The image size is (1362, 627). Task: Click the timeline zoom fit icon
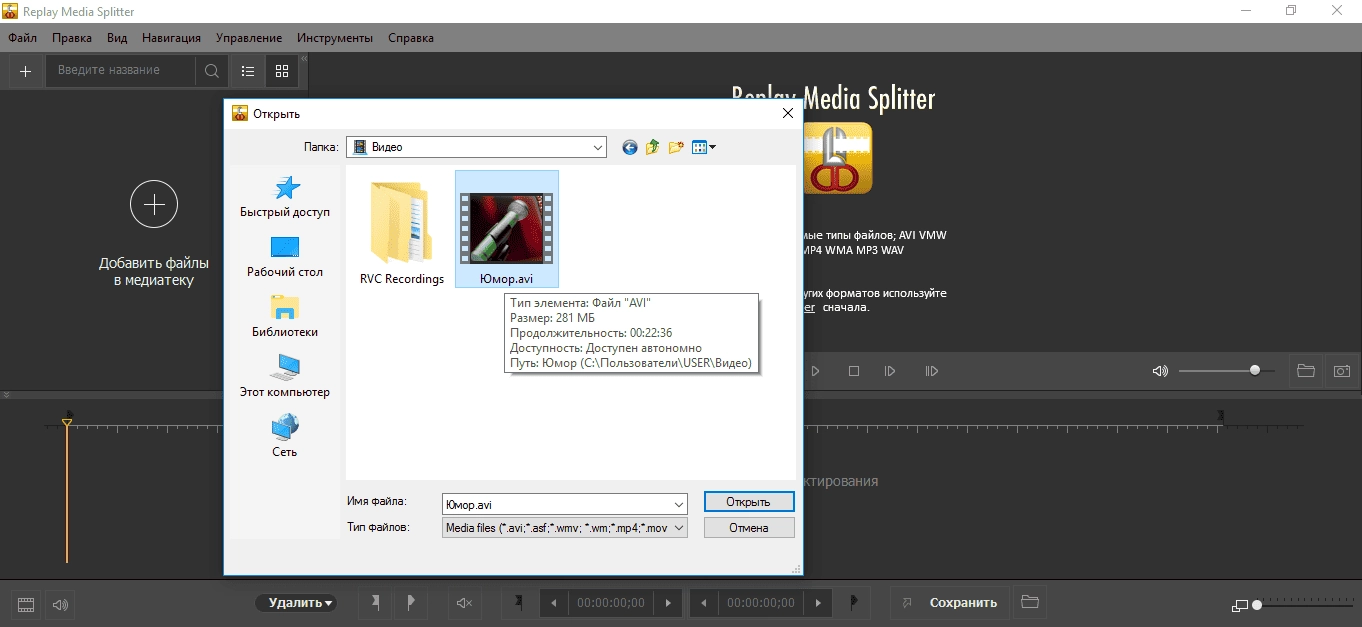(x=1240, y=605)
